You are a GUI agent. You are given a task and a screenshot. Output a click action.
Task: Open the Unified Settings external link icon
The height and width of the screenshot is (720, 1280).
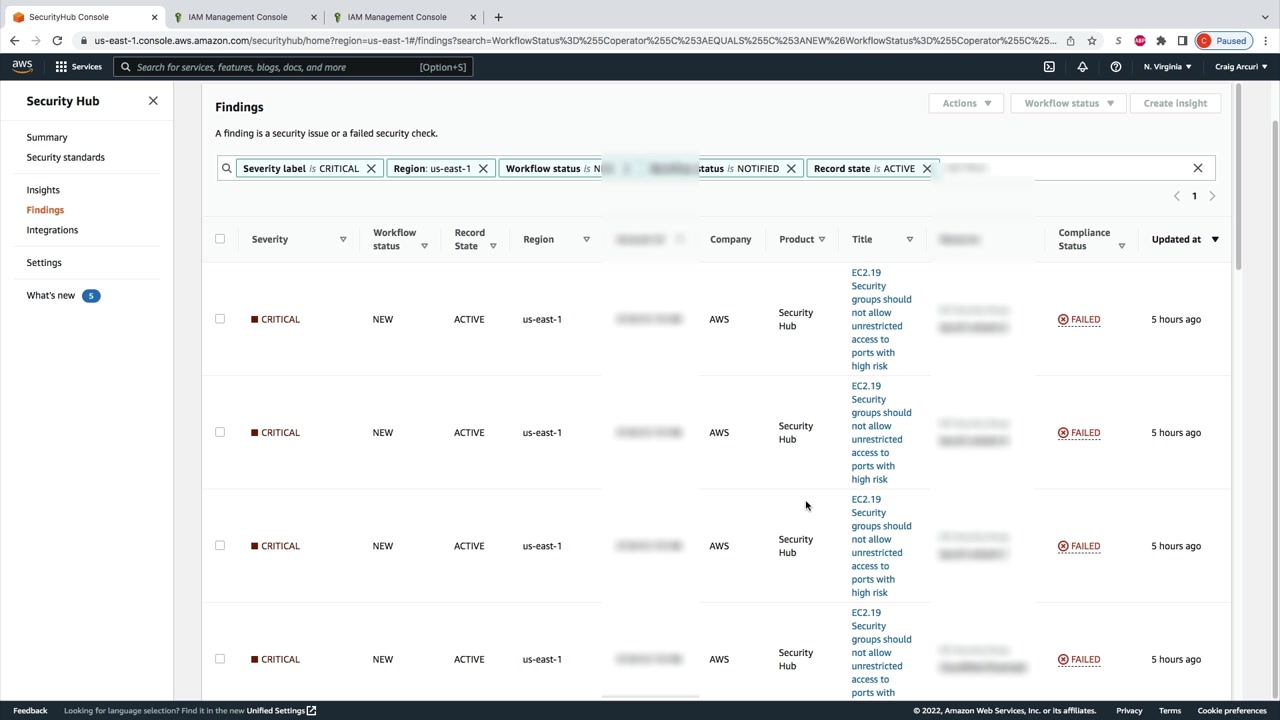311,711
